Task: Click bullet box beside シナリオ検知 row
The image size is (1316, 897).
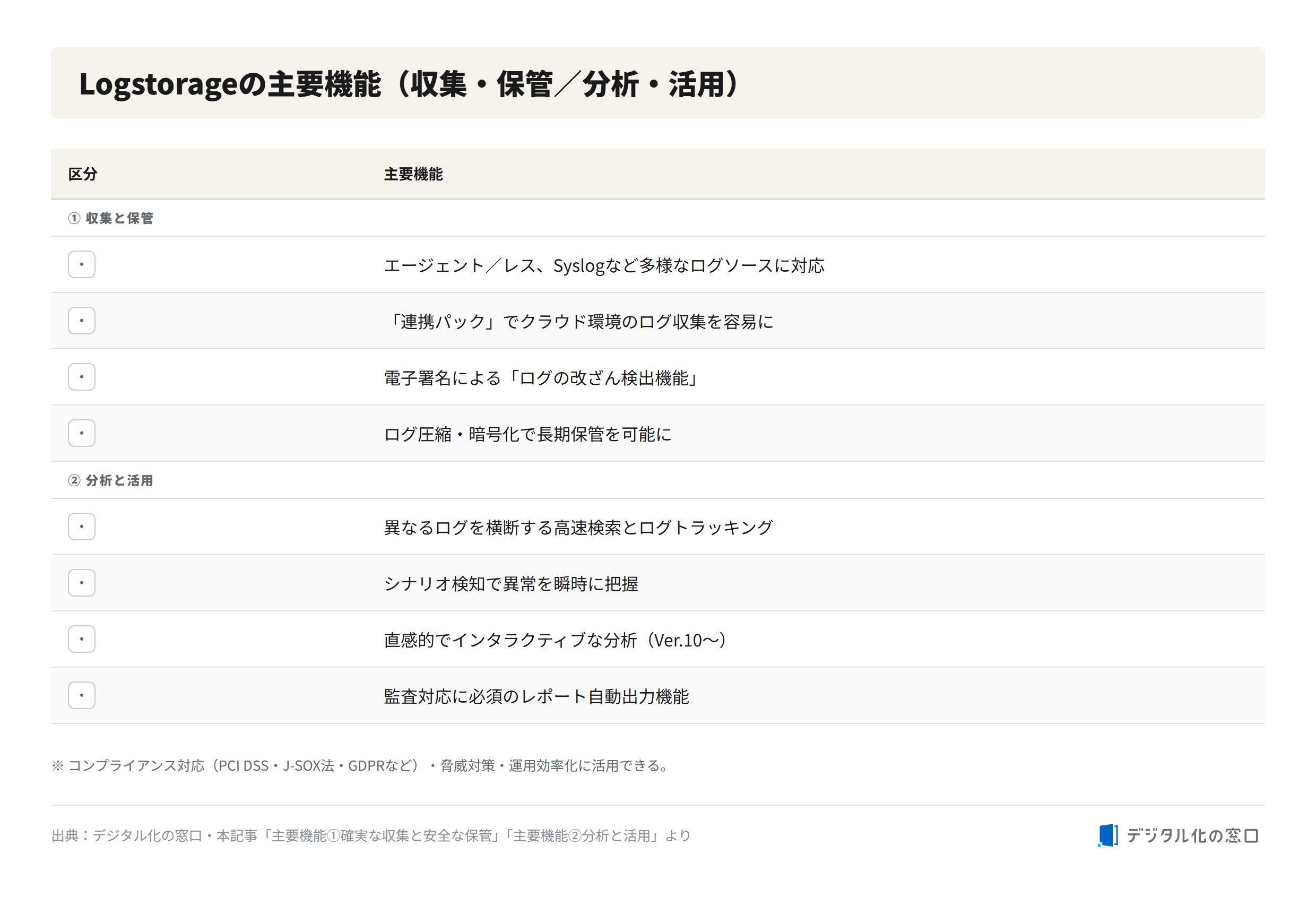Action: pos(82,583)
